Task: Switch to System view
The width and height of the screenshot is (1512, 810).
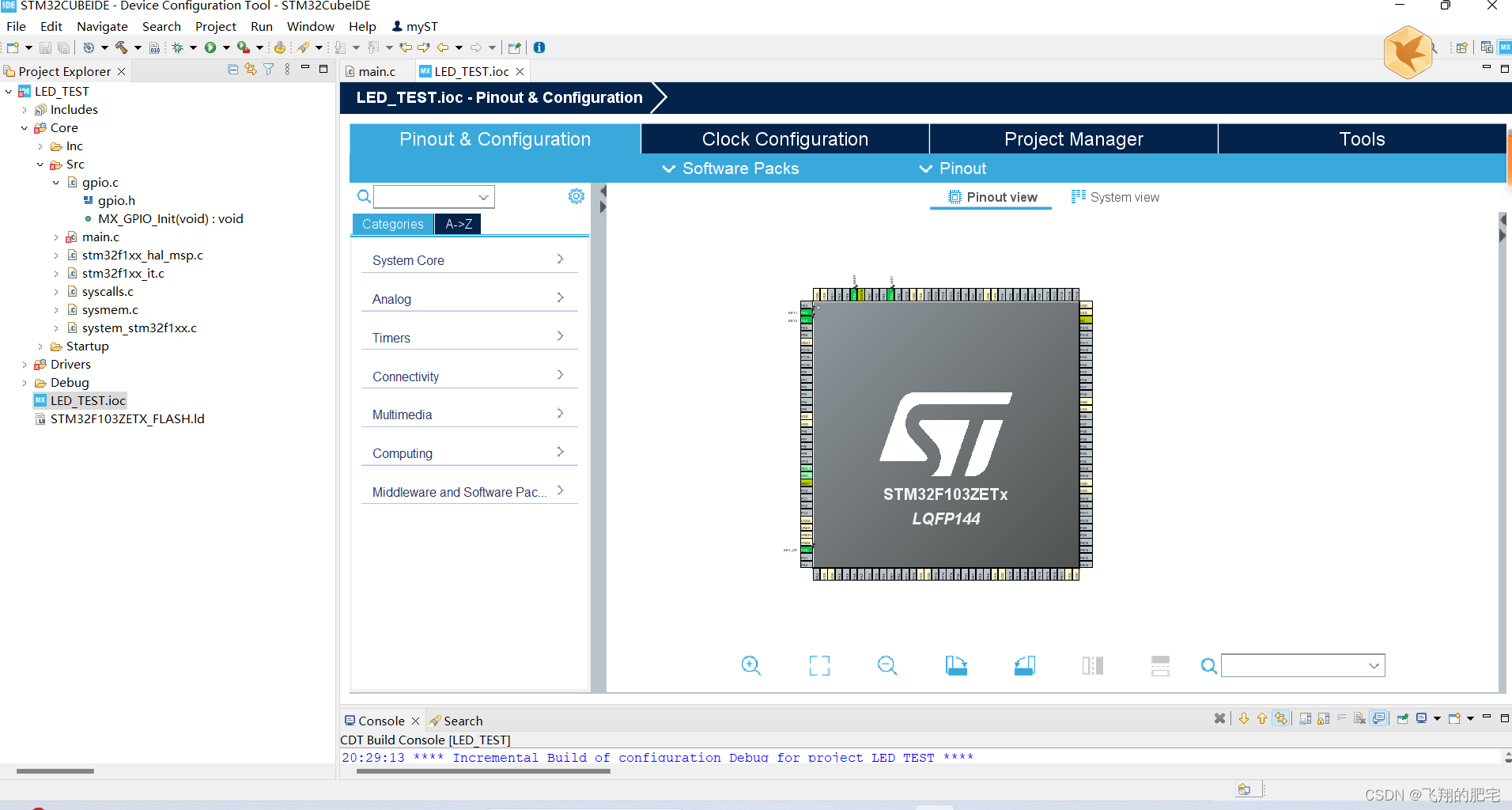Action: click(x=1115, y=197)
